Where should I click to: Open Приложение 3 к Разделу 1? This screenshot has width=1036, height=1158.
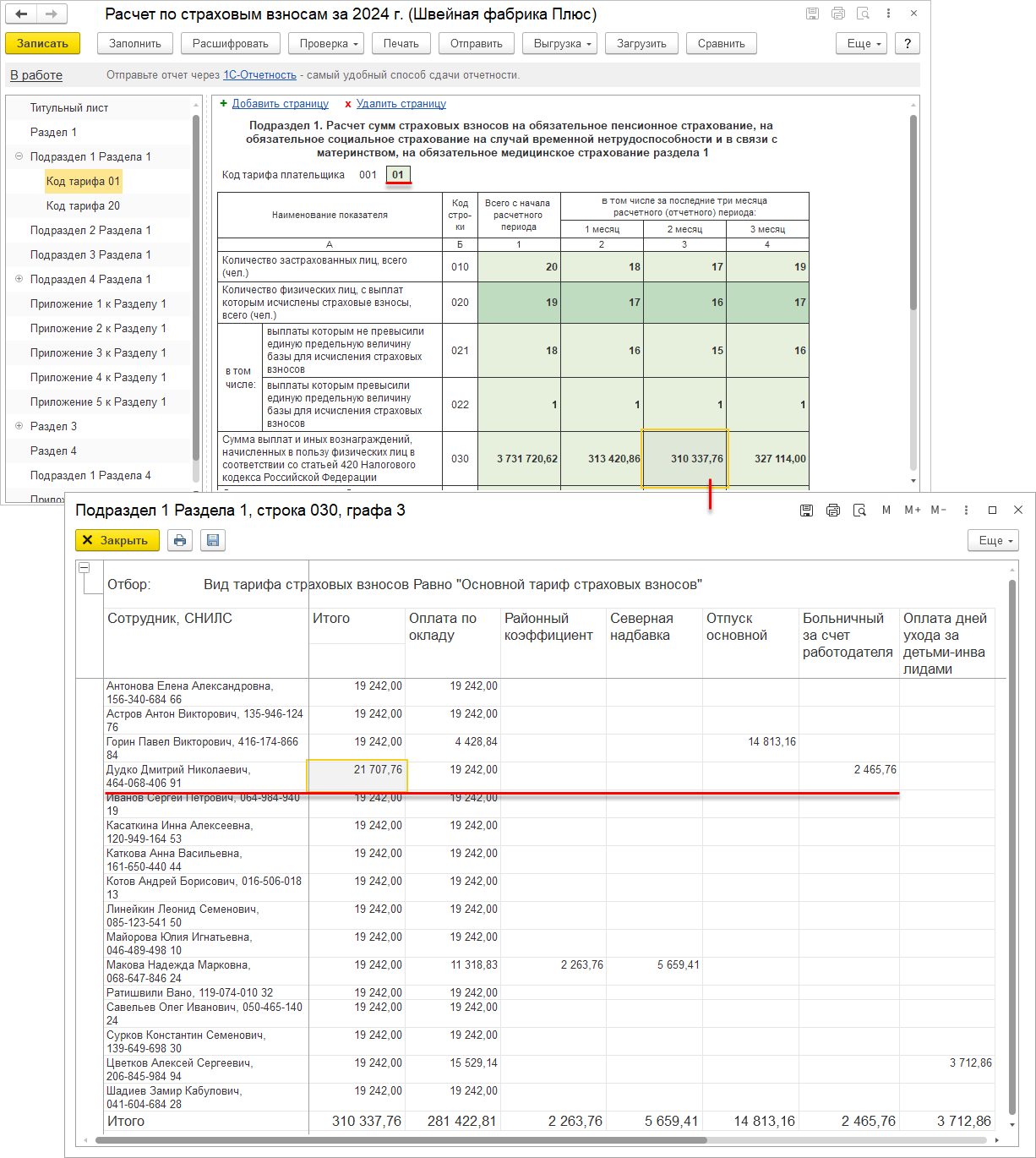98,352
